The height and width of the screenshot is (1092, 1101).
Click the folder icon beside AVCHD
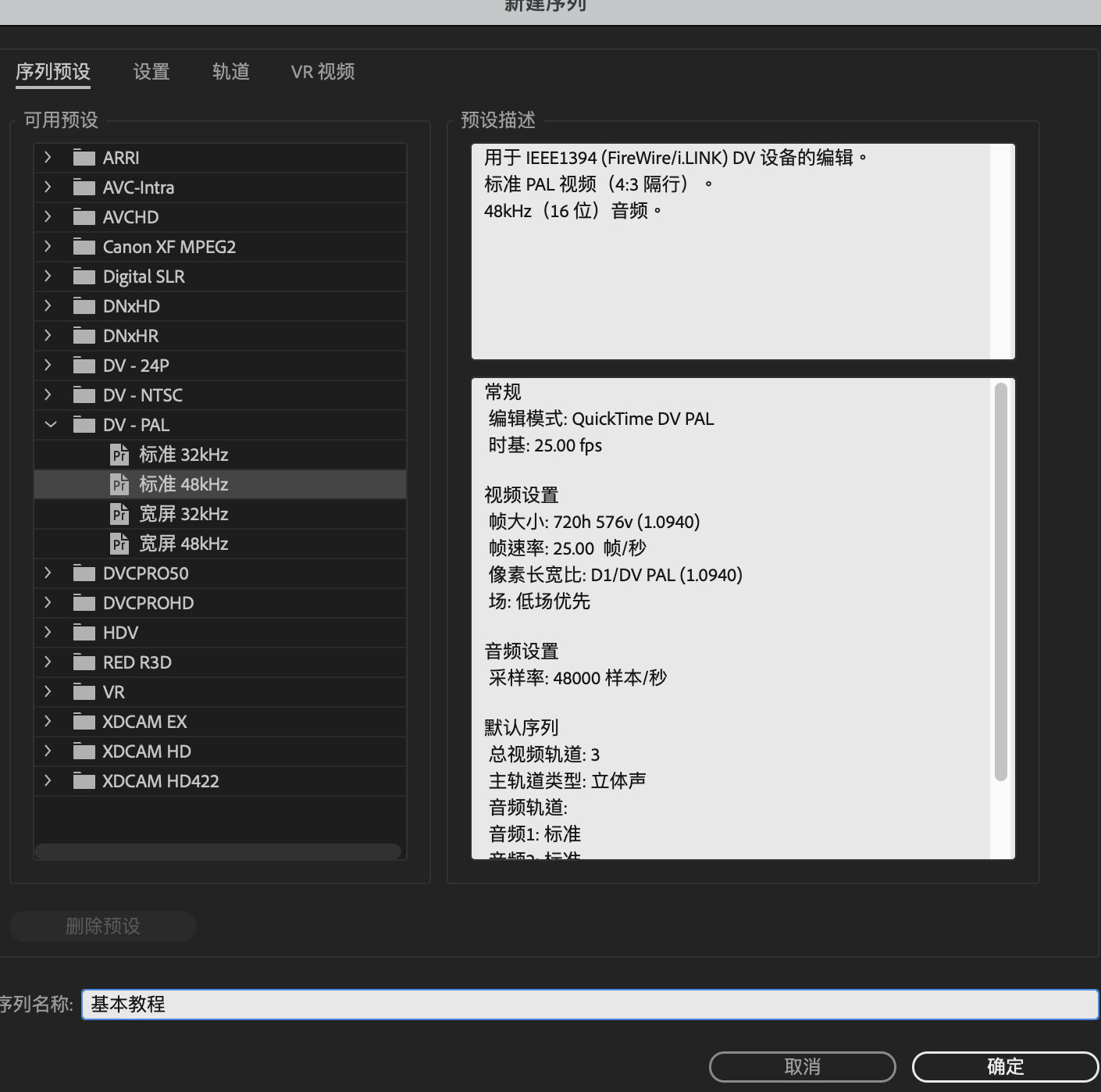pos(84,216)
